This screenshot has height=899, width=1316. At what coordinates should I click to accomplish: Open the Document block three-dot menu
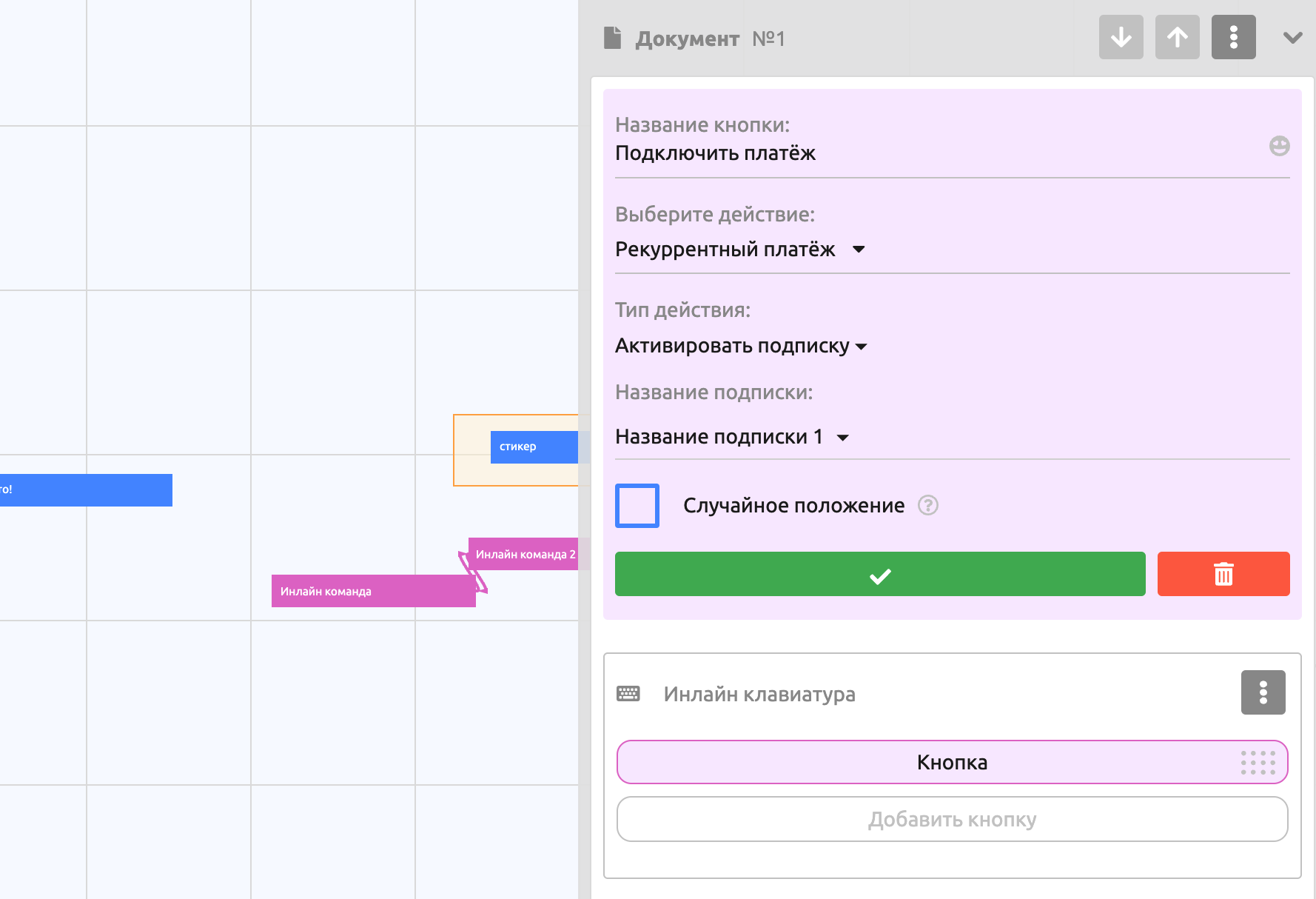[1233, 37]
